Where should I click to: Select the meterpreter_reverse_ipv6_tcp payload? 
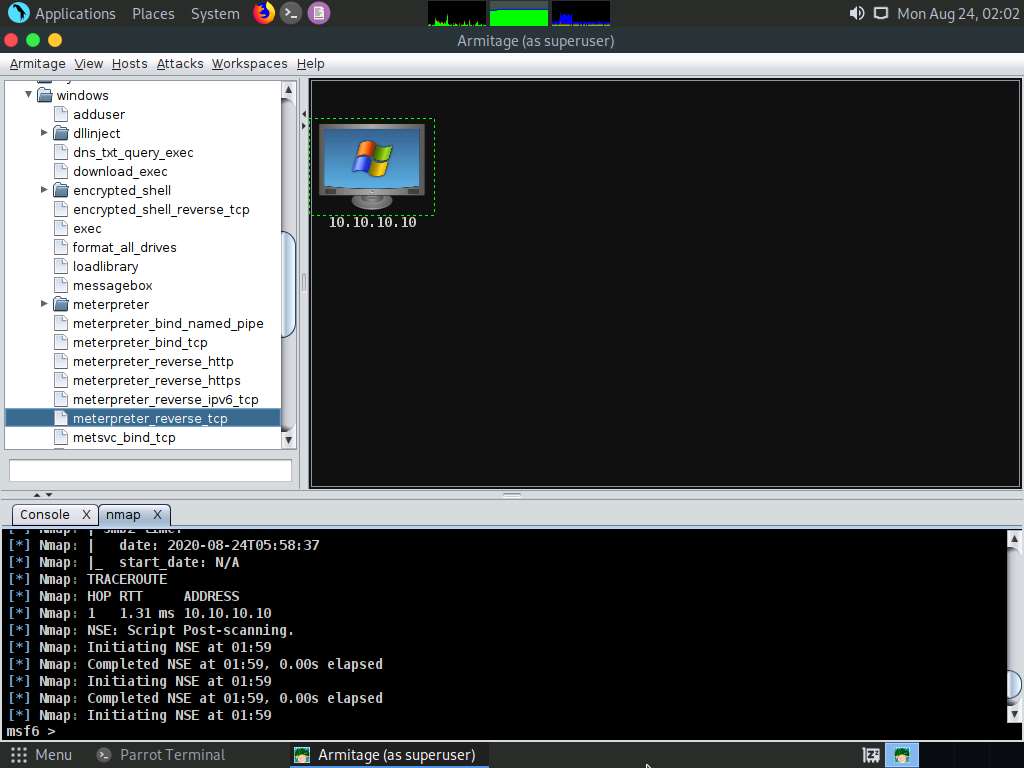click(x=165, y=399)
